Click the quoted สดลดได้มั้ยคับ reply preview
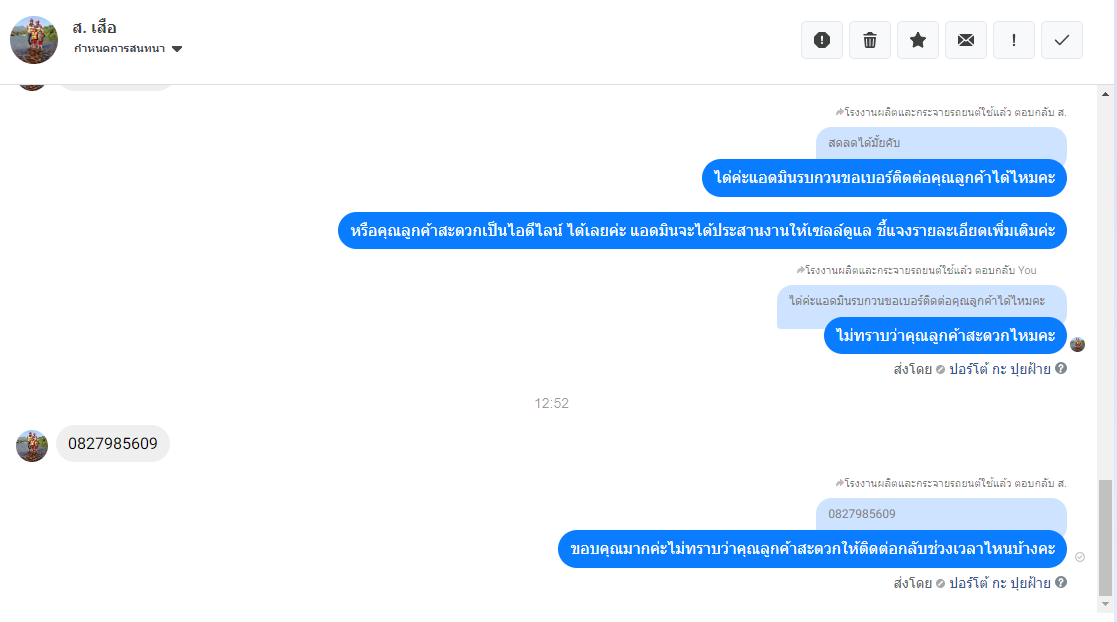This screenshot has height=622, width=1117. click(x=941, y=142)
